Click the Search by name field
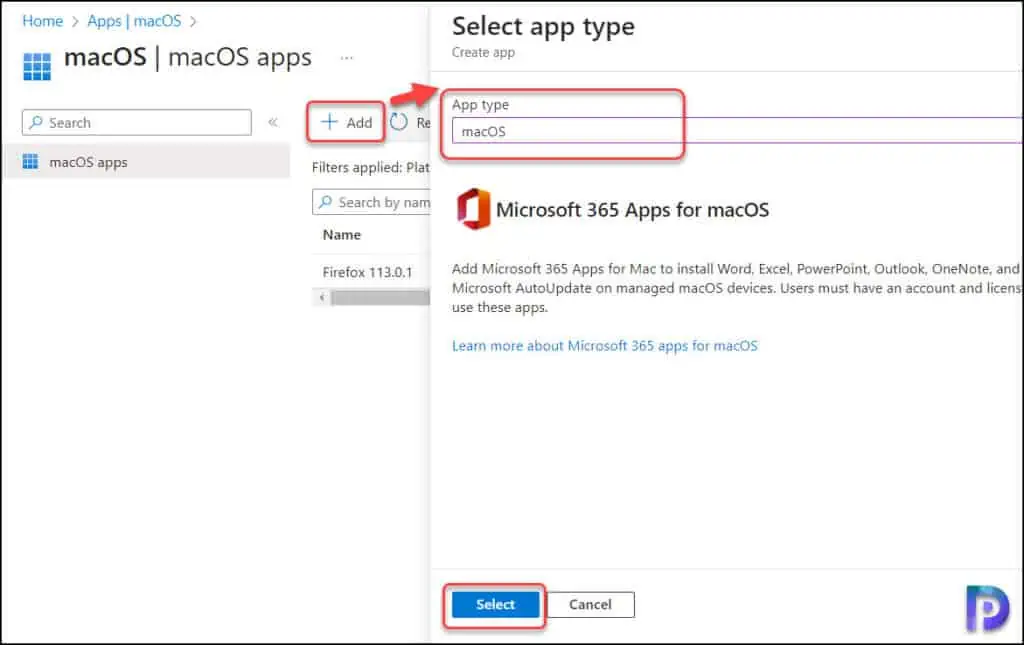This screenshot has height=645, width=1024. (x=371, y=202)
